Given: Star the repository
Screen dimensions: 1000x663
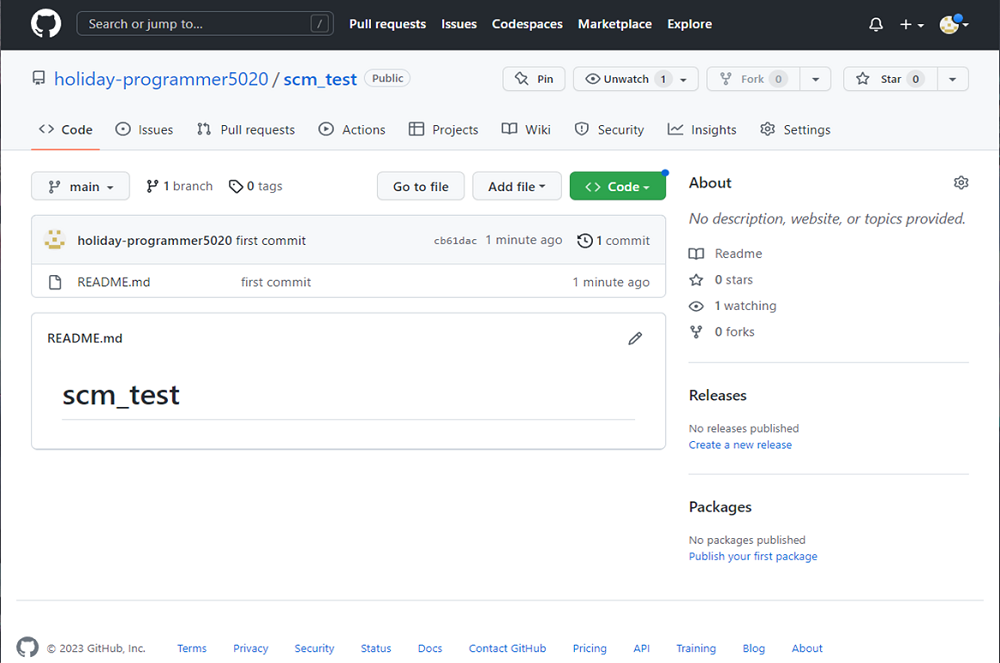Looking at the screenshot, I should 890,79.
